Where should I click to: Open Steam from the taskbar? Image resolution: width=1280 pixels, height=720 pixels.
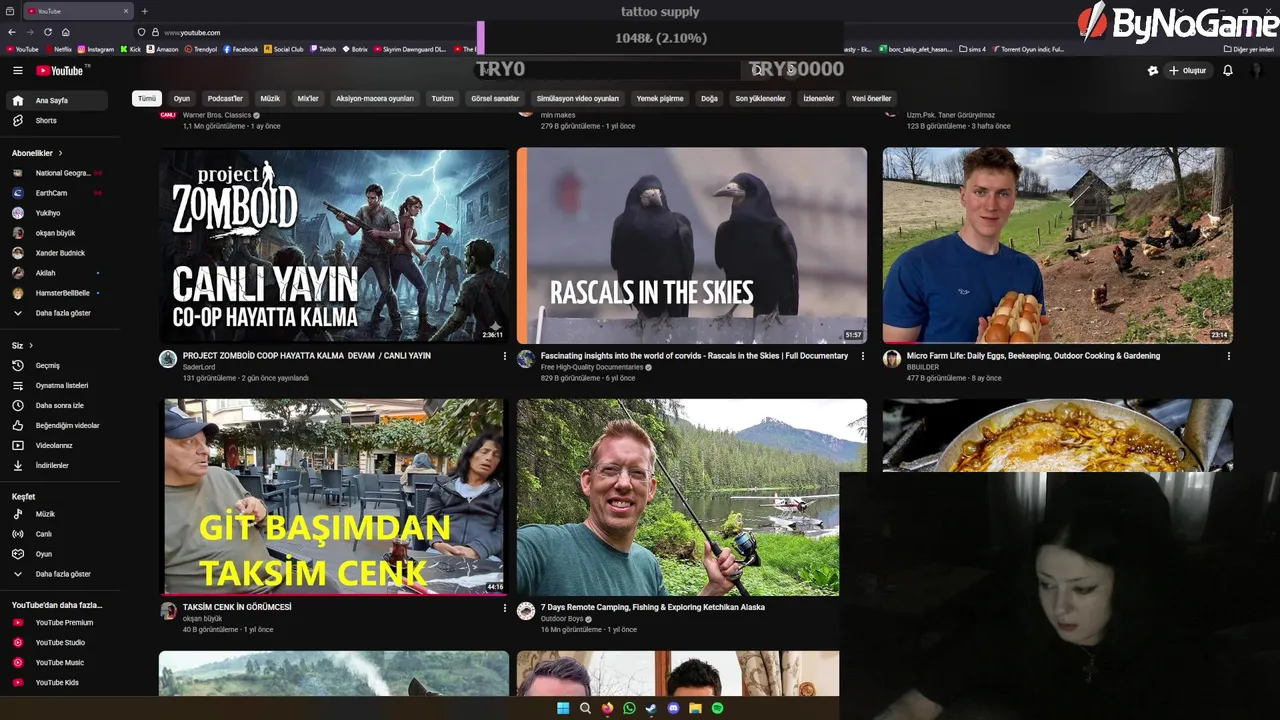tap(651, 708)
